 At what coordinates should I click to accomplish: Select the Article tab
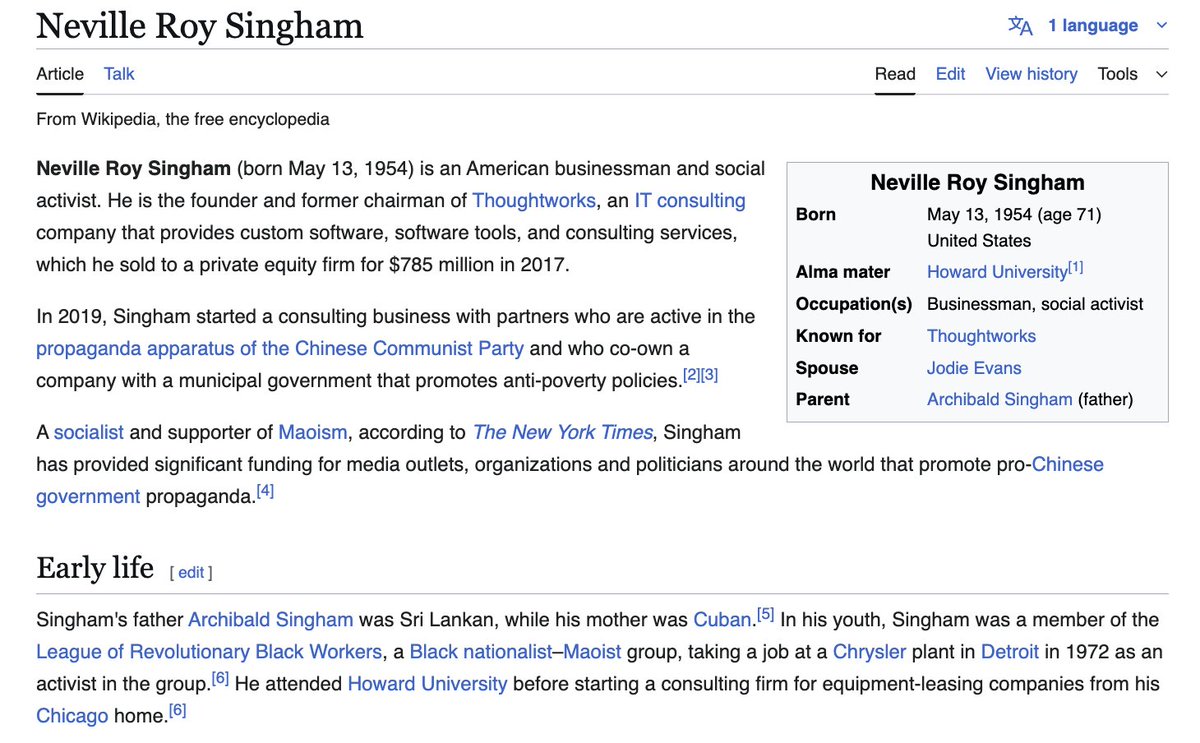(x=60, y=74)
